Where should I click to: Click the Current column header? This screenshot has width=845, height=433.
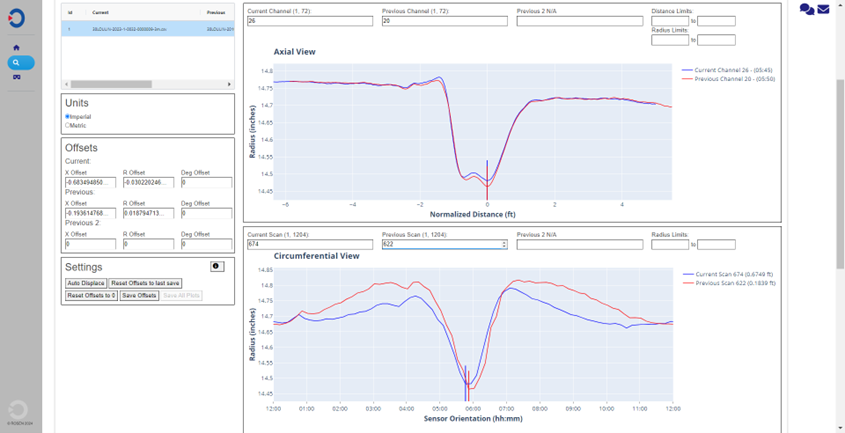(x=100, y=12)
